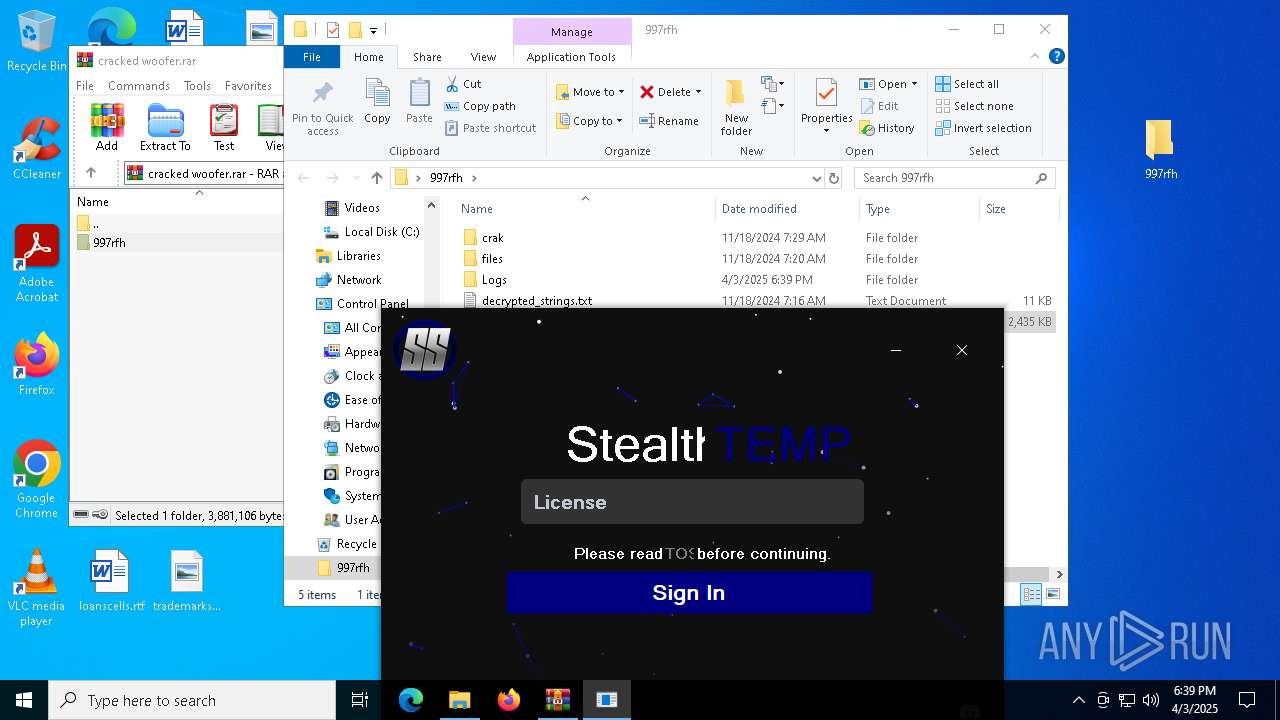Go up one folder in Explorer
This screenshot has height=720, width=1280.
click(376, 178)
